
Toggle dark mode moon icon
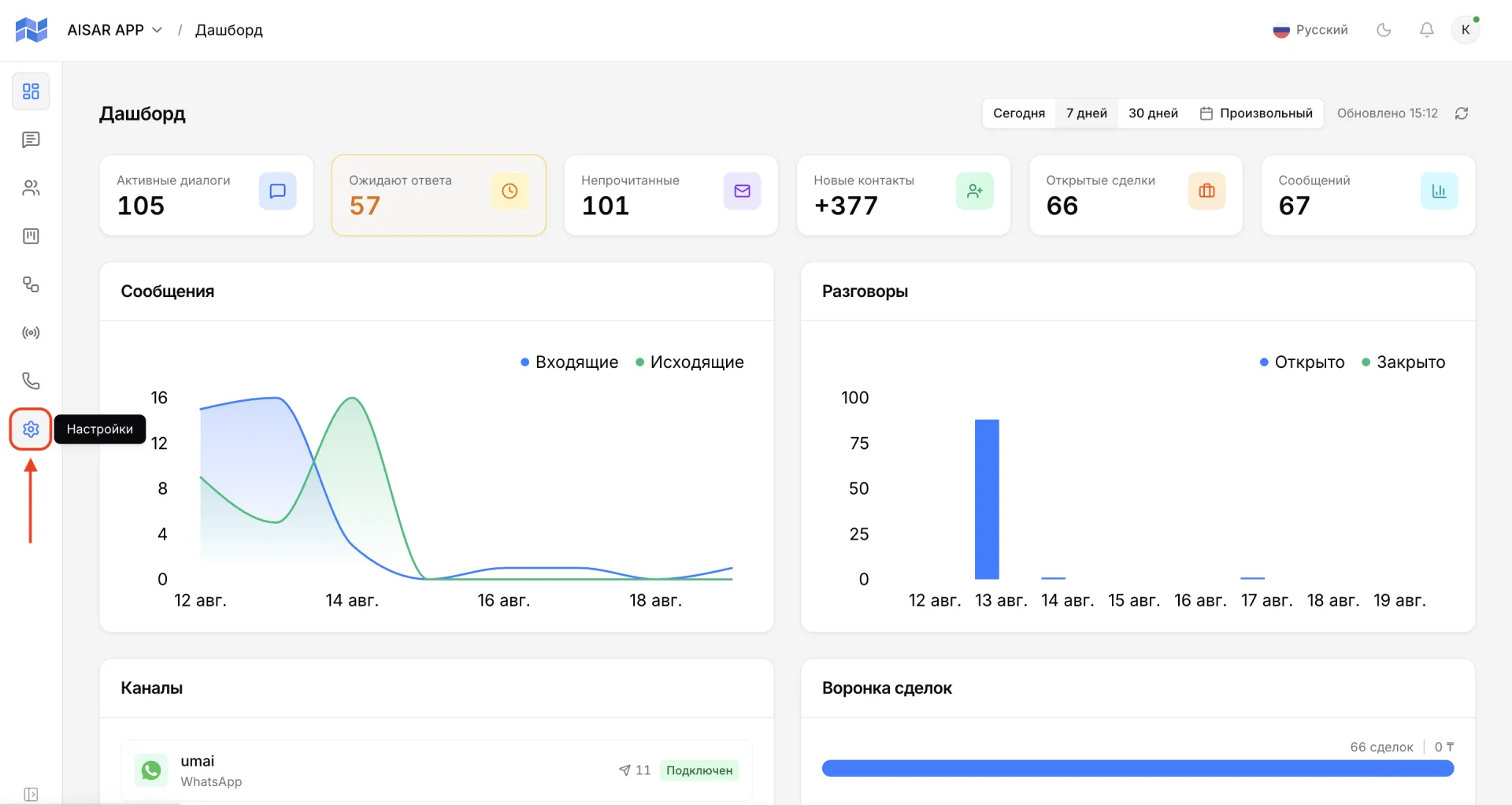click(x=1384, y=30)
